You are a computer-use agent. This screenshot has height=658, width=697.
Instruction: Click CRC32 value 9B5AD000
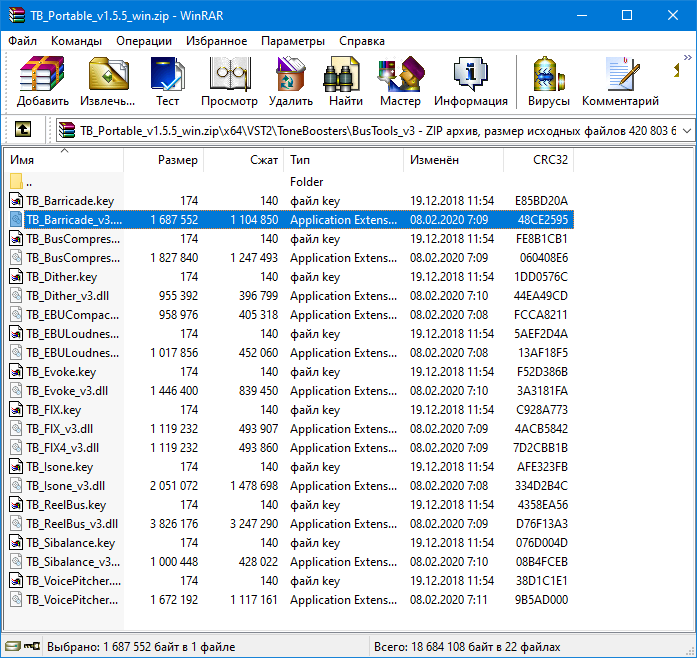coord(541,600)
